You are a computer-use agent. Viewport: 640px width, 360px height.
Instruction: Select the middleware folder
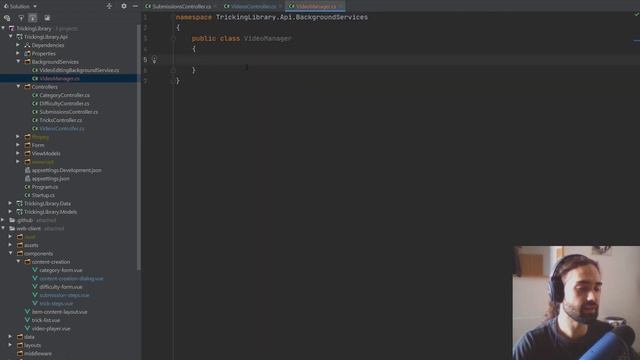click(38, 353)
